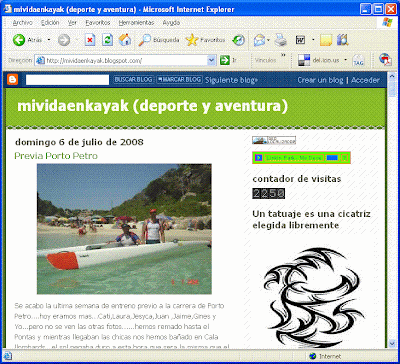Click the Research book toolbar icon
The width and height of the screenshot is (400, 364).
click(x=343, y=40)
